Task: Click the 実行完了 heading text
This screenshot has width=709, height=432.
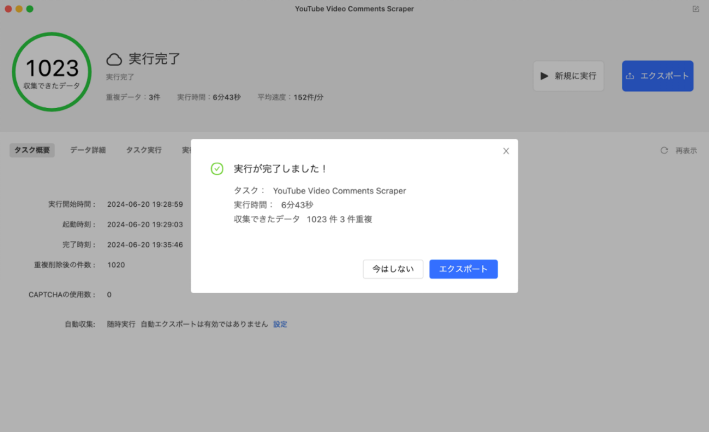Action: point(154,59)
